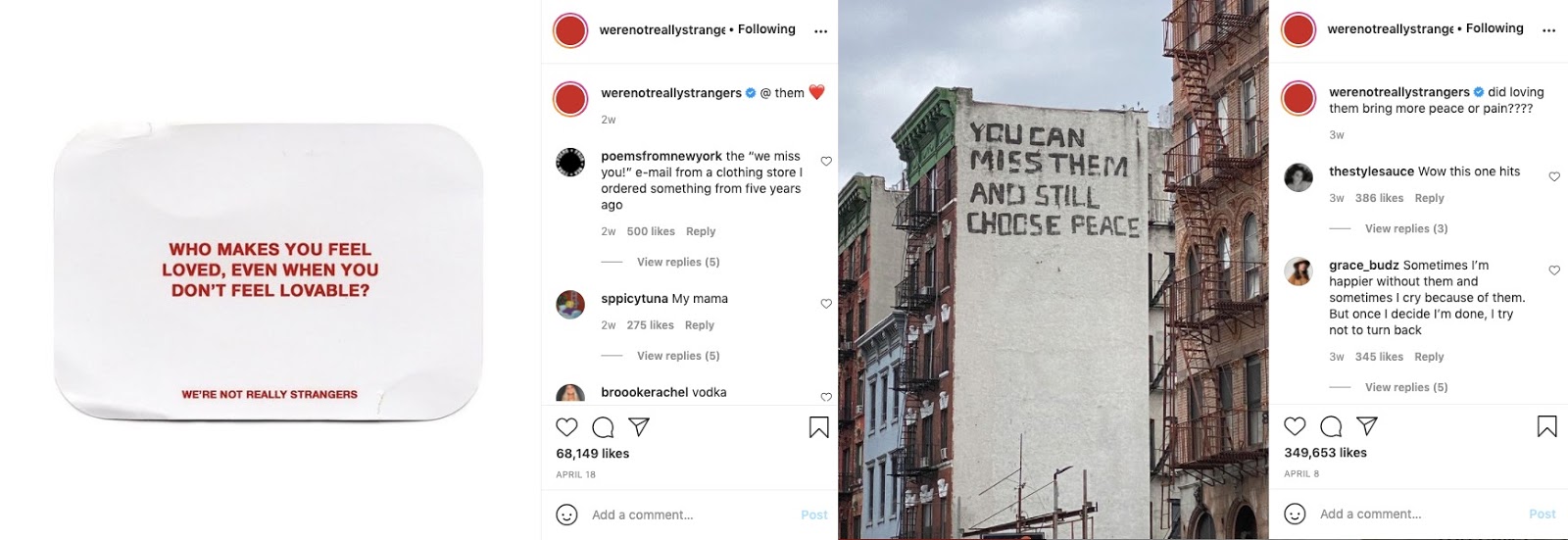Open emoji picker in left comment box
The image size is (1568, 540).
coord(566,515)
